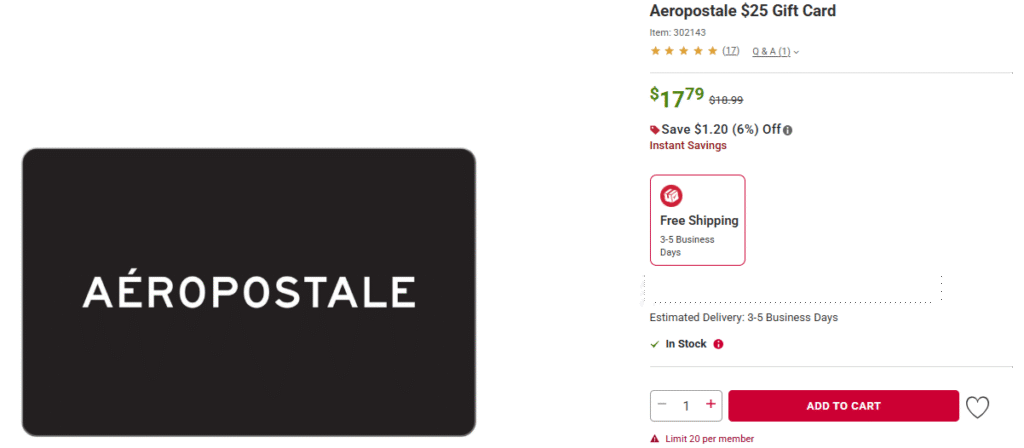The height and width of the screenshot is (448, 1024).
Task: Click the quantity number field
Action: 686,406
